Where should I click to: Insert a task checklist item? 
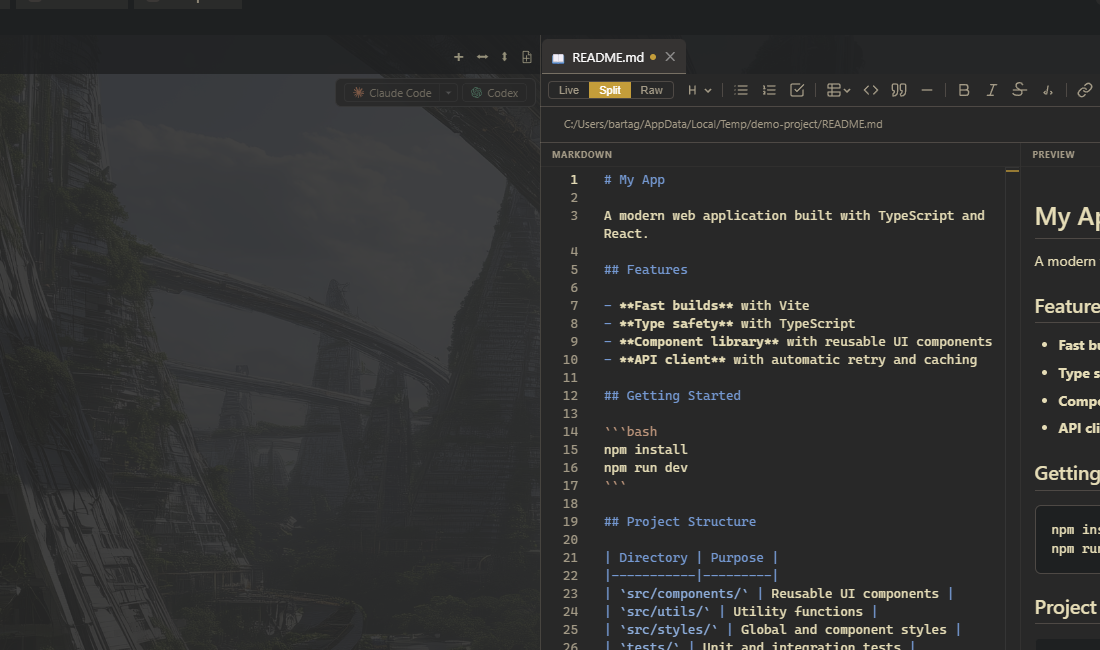[797, 90]
